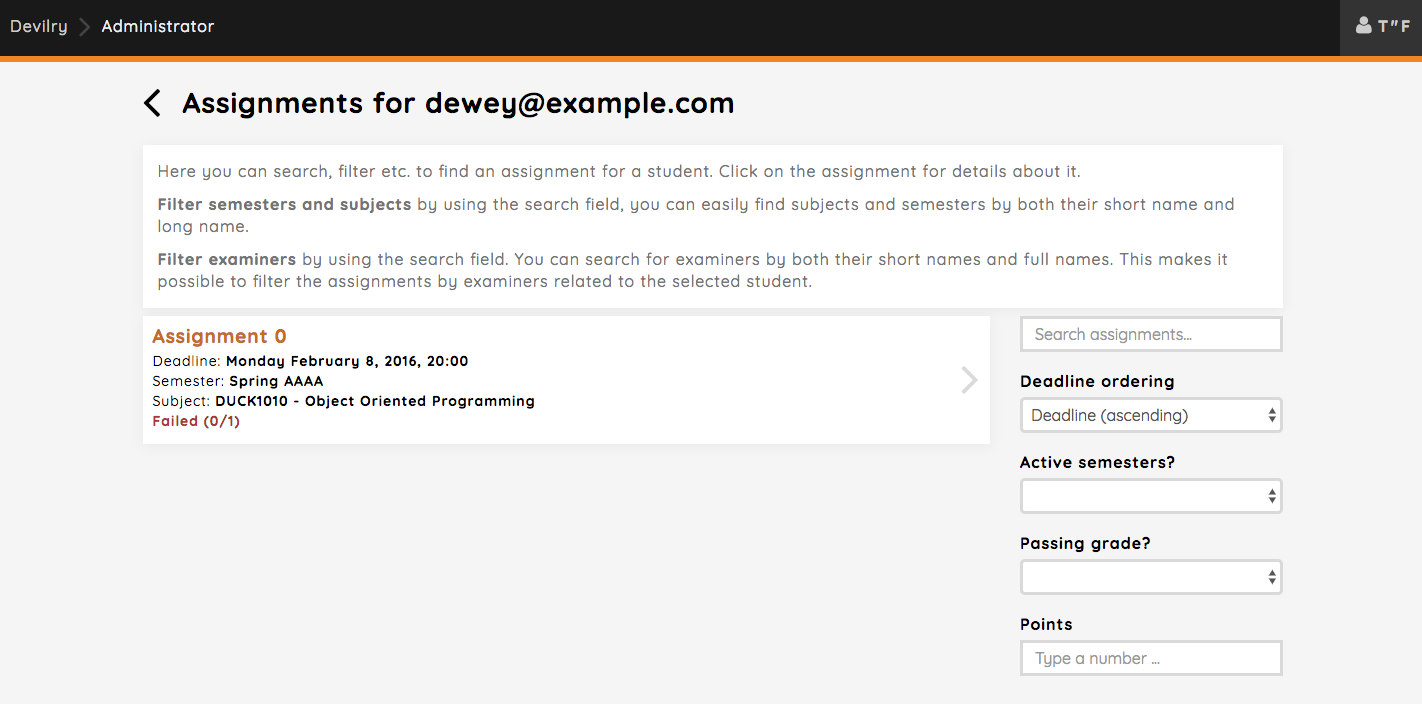Click the Active semesters? label
Viewport: 1422px width, 704px height.
point(1097,462)
